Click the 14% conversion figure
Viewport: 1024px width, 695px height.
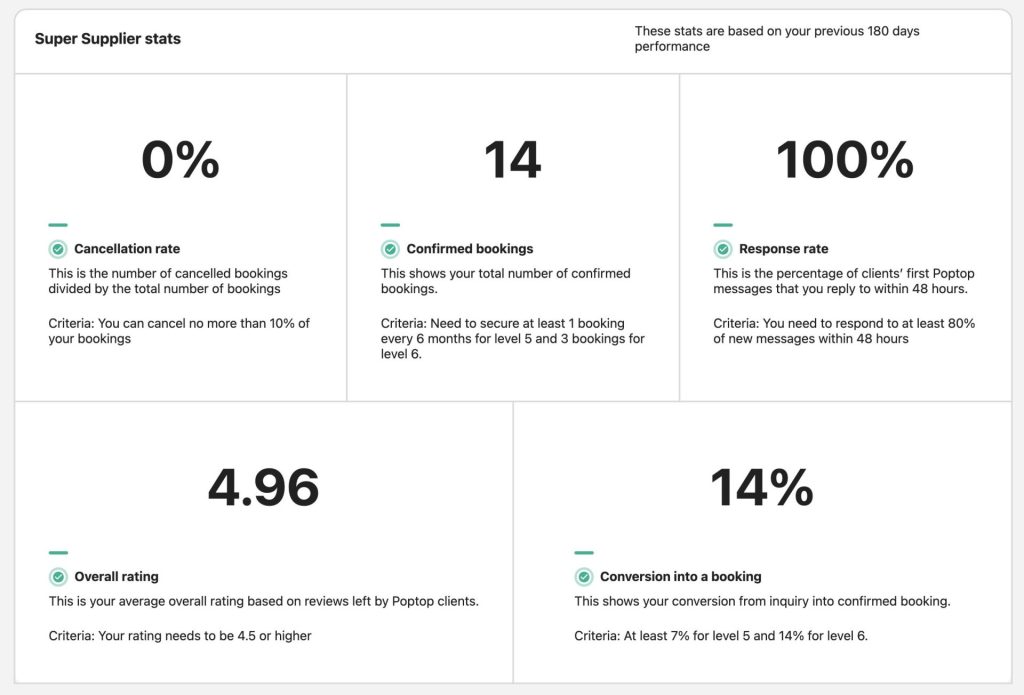coord(762,488)
